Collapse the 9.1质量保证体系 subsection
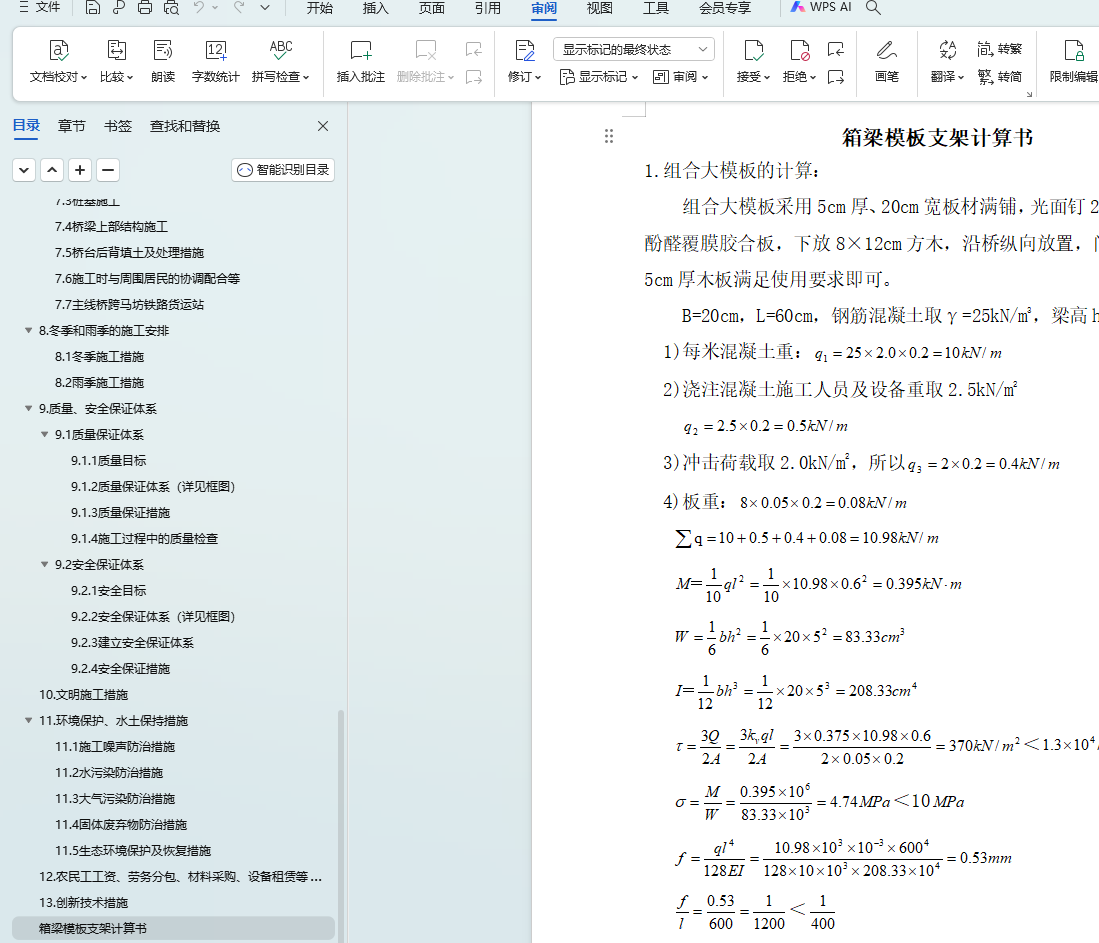This screenshot has height=943, width=1099. pos(45,435)
